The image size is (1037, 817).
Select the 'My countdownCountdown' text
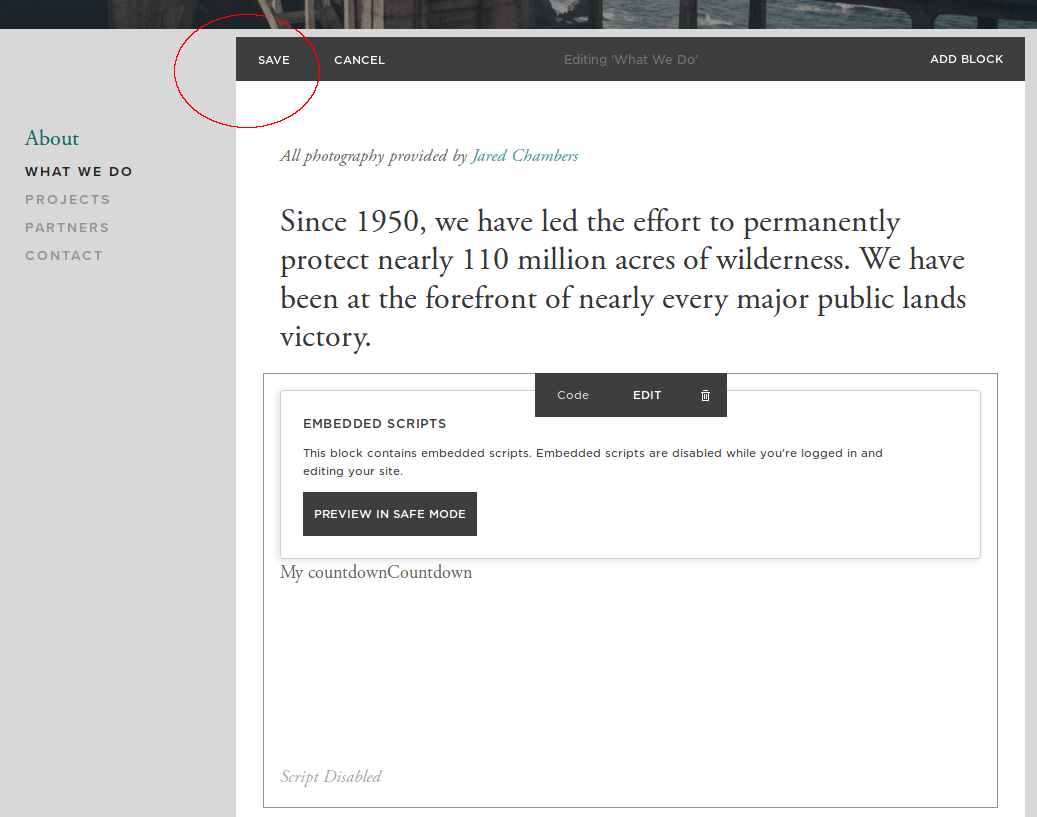[376, 573]
